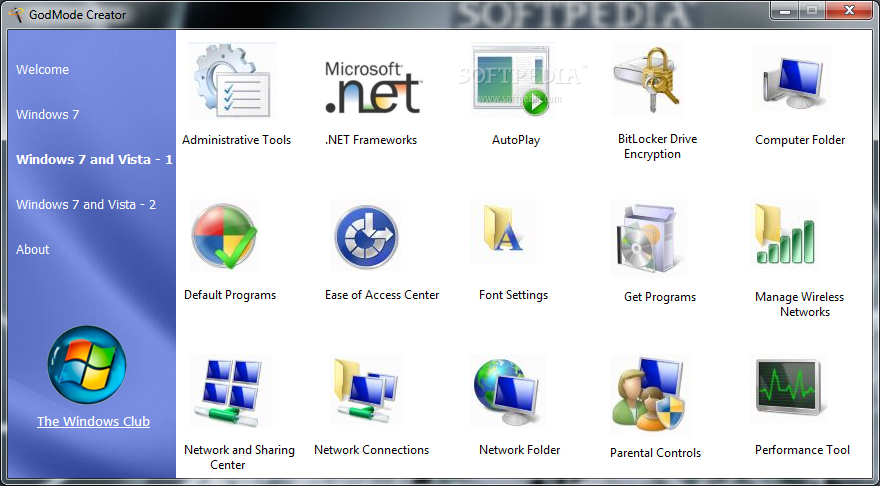880x486 pixels.
Task: Click the Default Programs checkmark icon
Action: click(224, 235)
